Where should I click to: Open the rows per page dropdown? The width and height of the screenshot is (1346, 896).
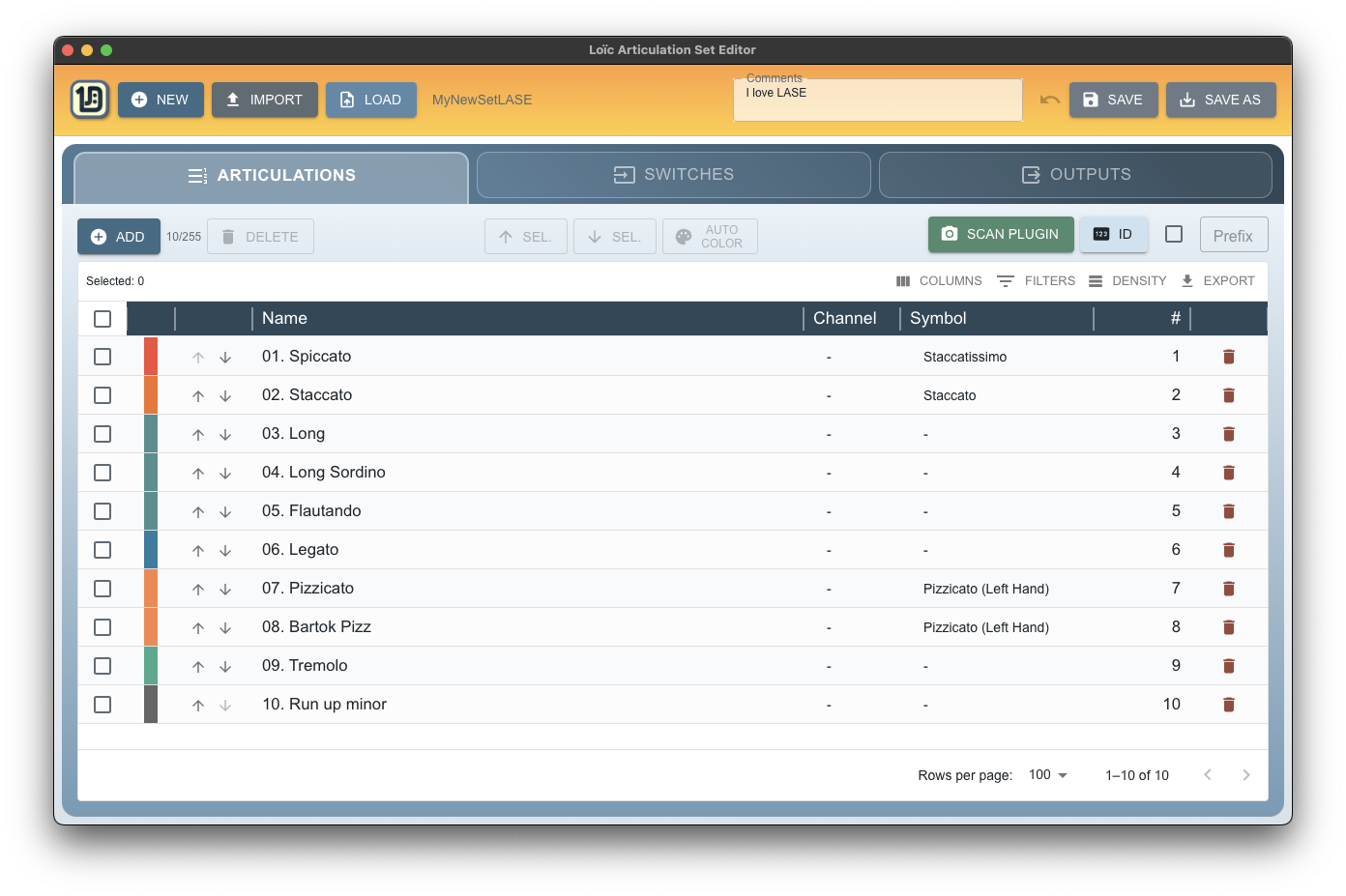pos(1048,775)
